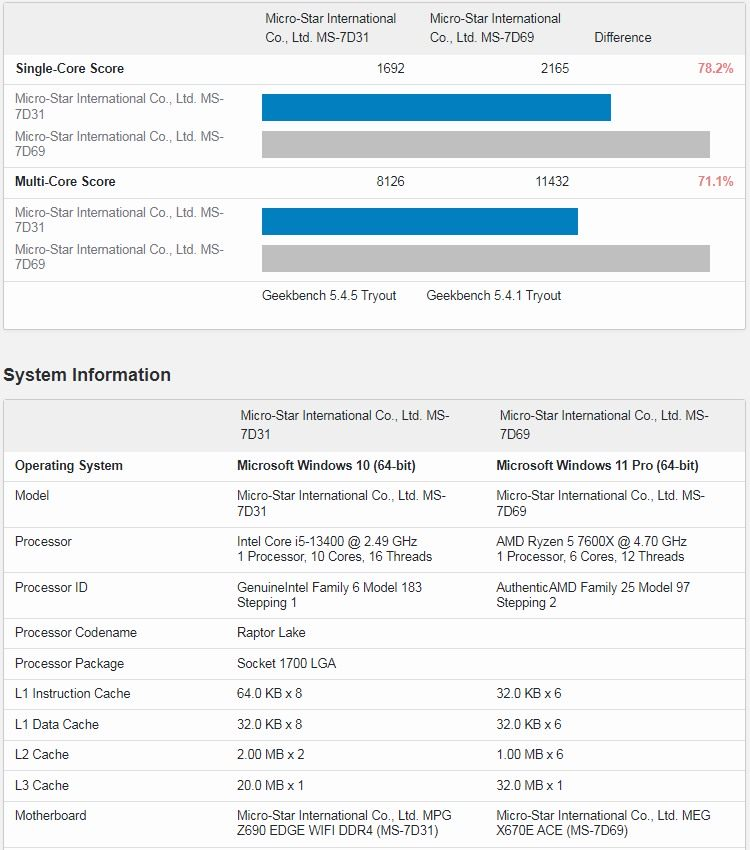Click the gray single-core bar for MS-7D69
This screenshot has height=850, width=750.
click(486, 144)
